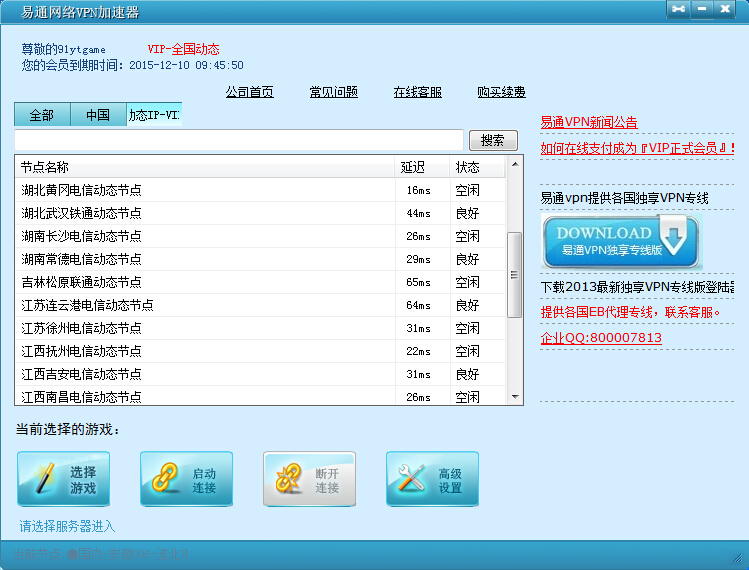Open 高级设置 tools button
749x570 pixels.
pyautogui.click(x=432, y=479)
